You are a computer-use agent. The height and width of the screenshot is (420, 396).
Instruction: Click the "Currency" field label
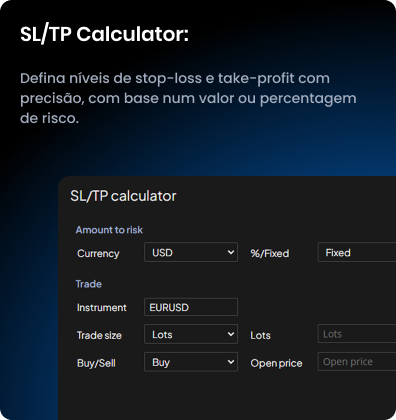(x=98, y=253)
